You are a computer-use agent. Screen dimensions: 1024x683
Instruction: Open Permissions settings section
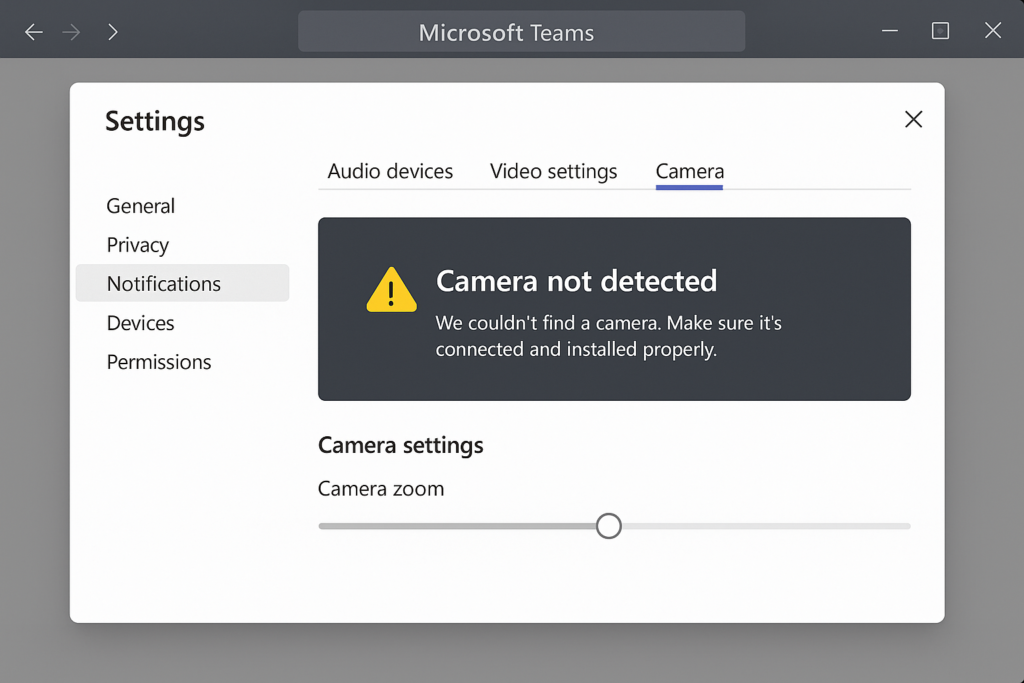[159, 362]
